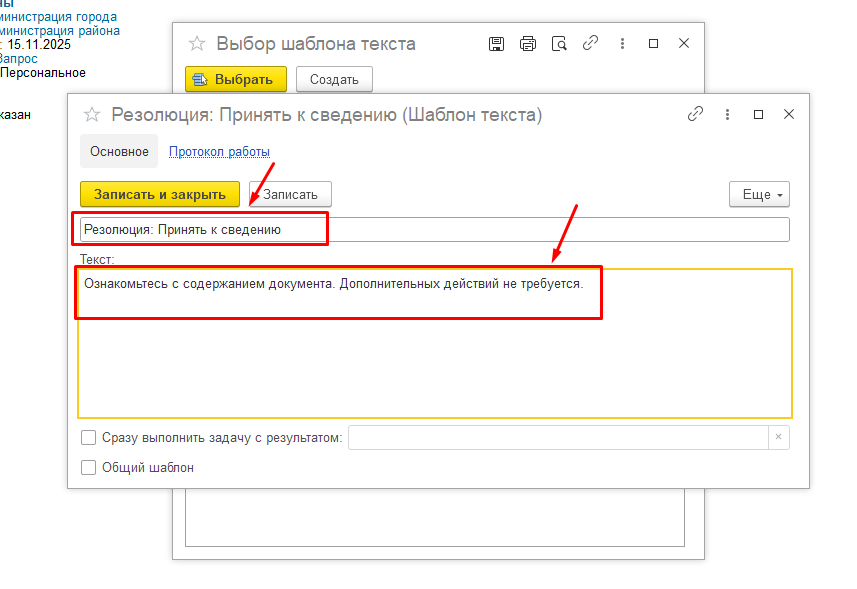Image resolution: width=857 pixels, height=589 pixels.
Task: Click Записать и закрыть button
Action: [160, 195]
